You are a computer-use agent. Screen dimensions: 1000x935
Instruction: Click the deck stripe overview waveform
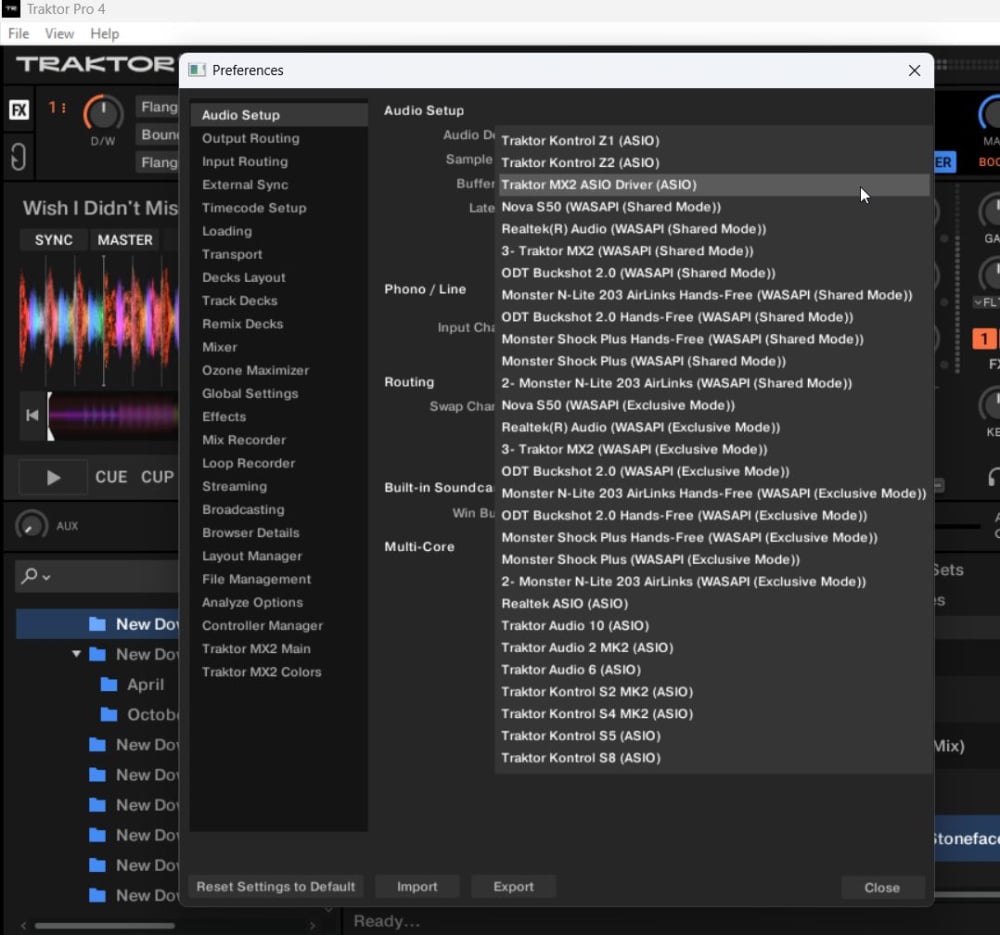[x=114, y=416]
